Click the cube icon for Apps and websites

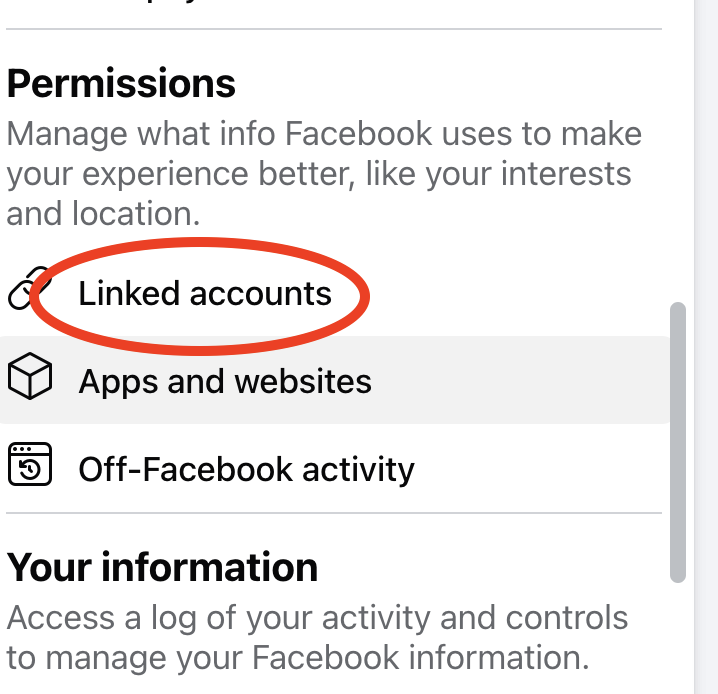pos(29,380)
